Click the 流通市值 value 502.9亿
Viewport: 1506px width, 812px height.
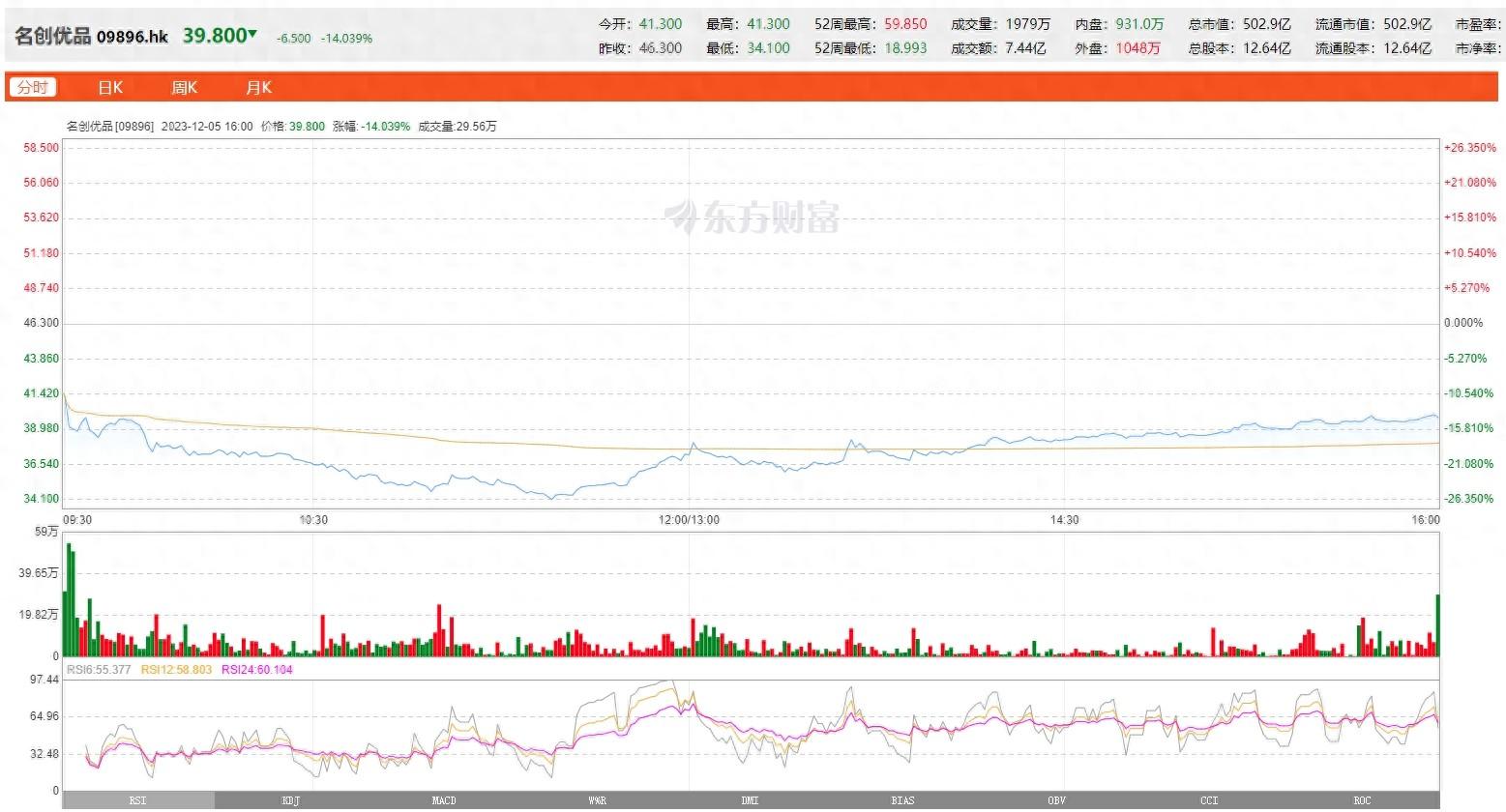[1407, 24]
